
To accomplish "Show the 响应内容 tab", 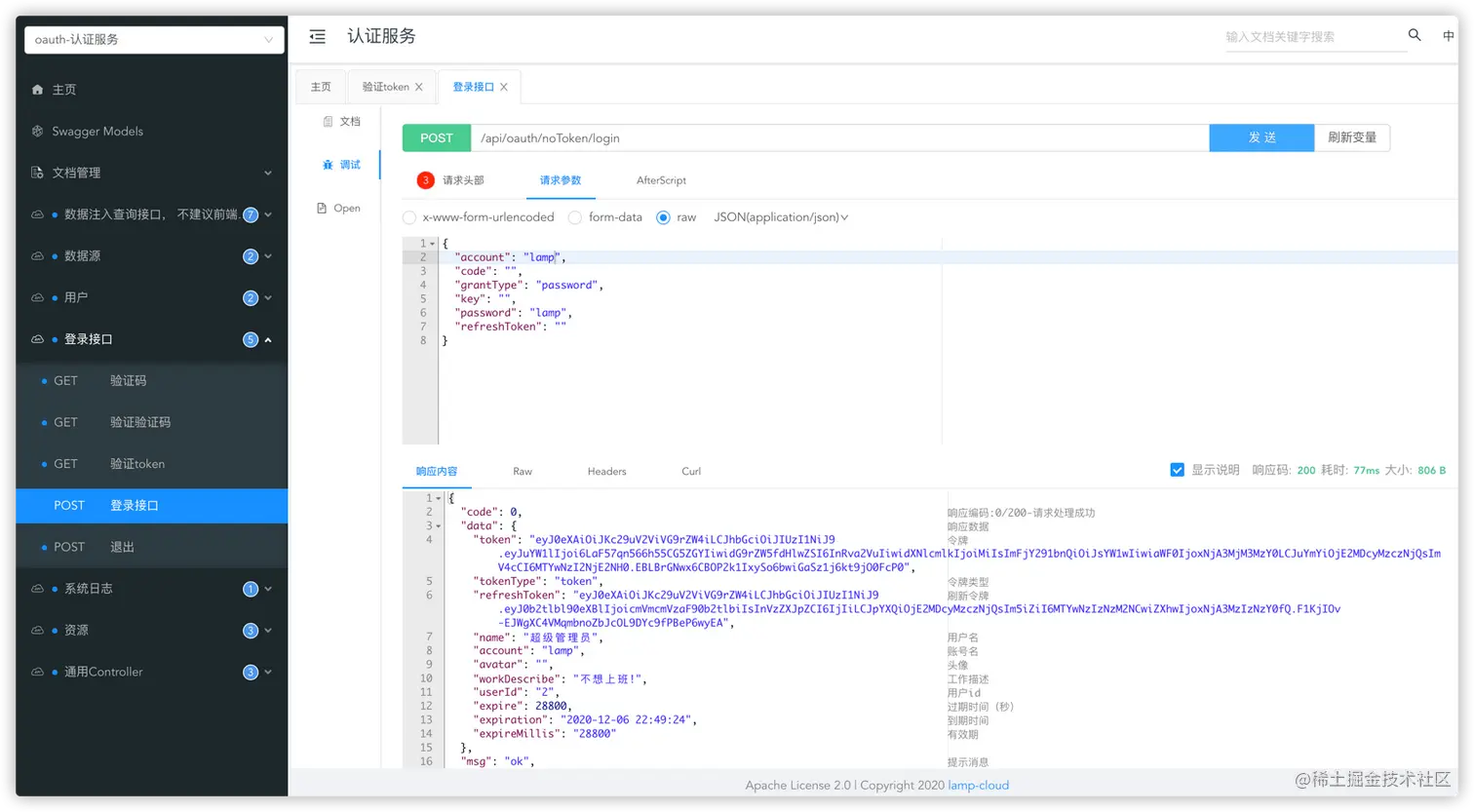I will click(437, 471).
